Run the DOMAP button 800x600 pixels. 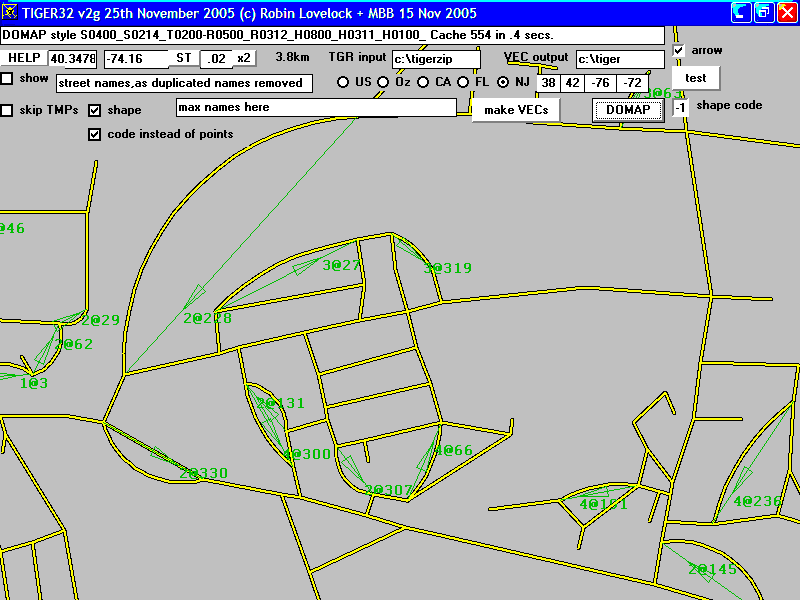(628, 109)
